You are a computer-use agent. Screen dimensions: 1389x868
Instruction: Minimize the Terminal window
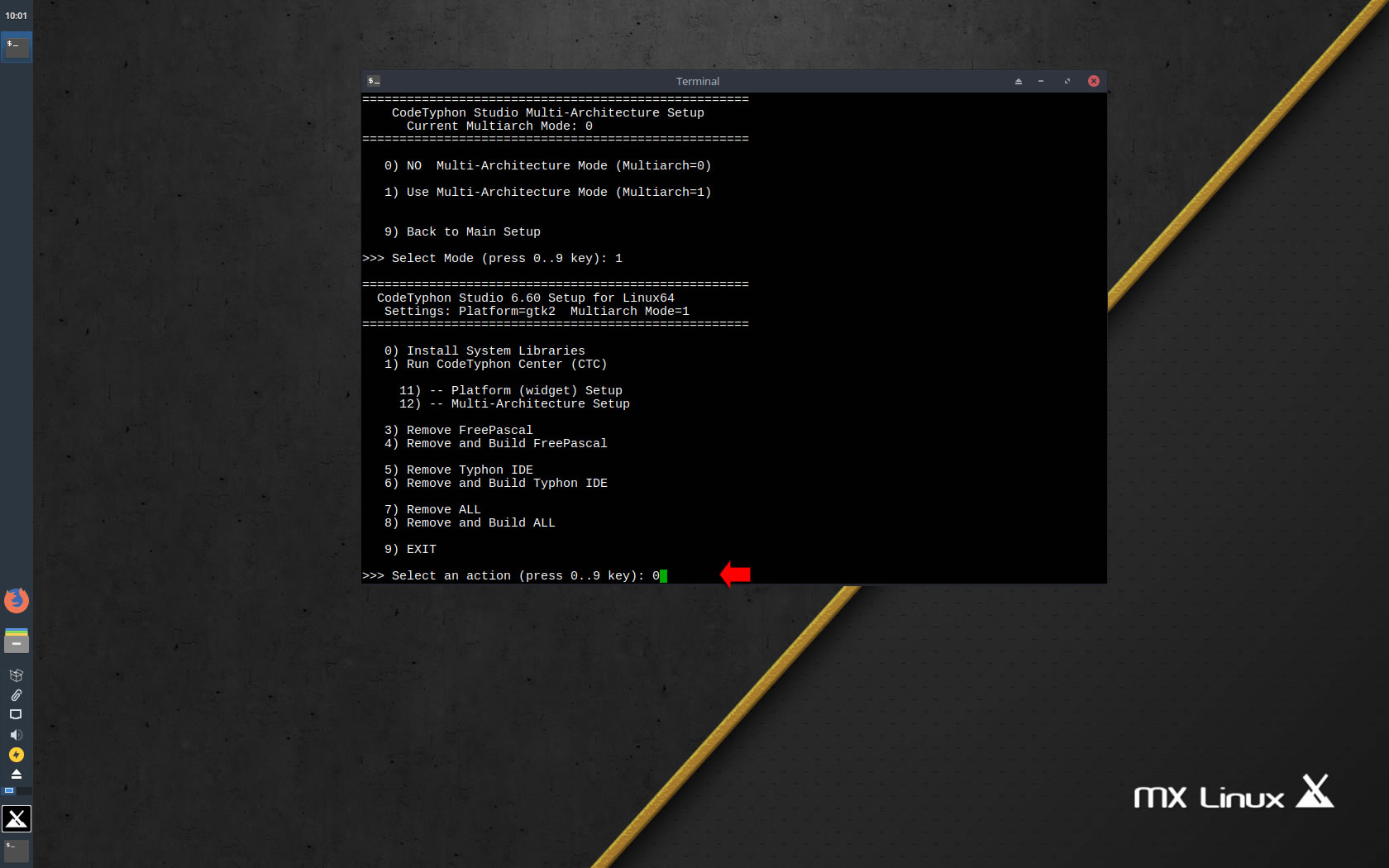pos(1041,81)
